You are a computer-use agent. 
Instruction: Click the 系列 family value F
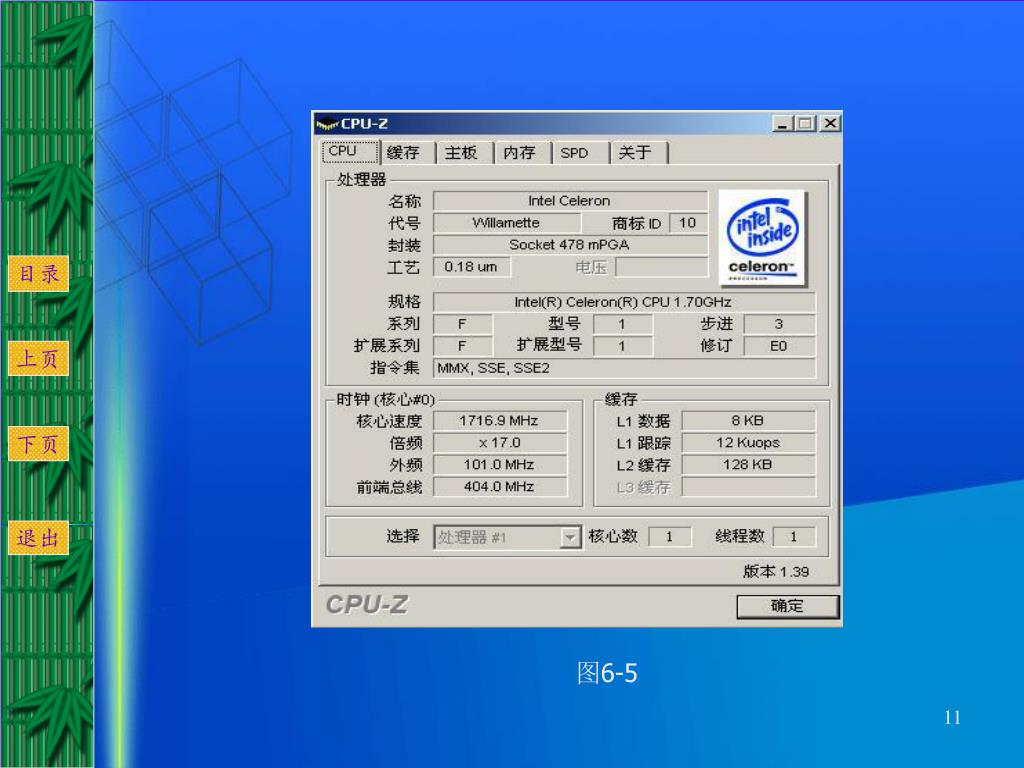(x=462, y=324)
